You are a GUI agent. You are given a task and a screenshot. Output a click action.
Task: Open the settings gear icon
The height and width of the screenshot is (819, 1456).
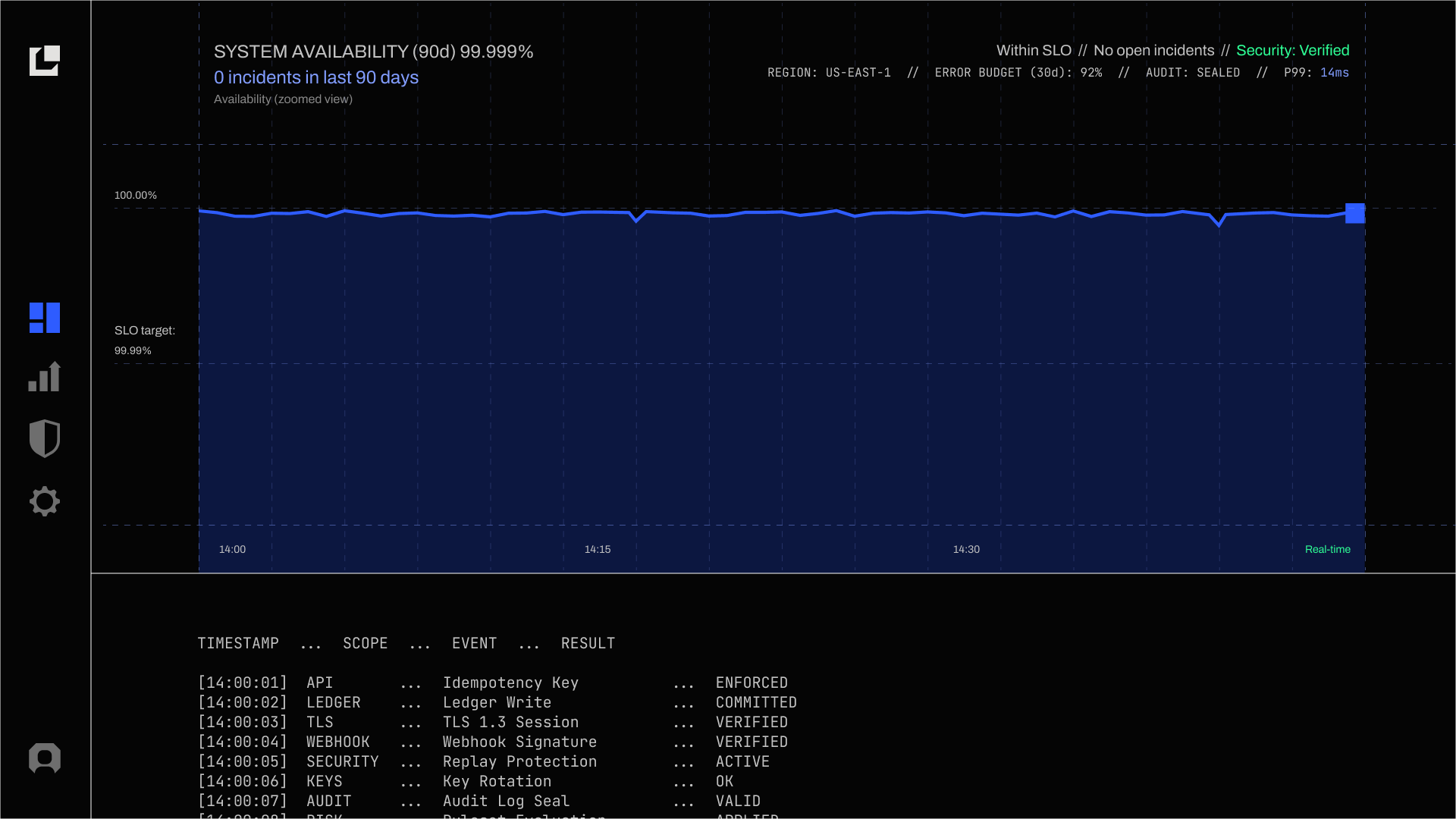tap(45, 501)
